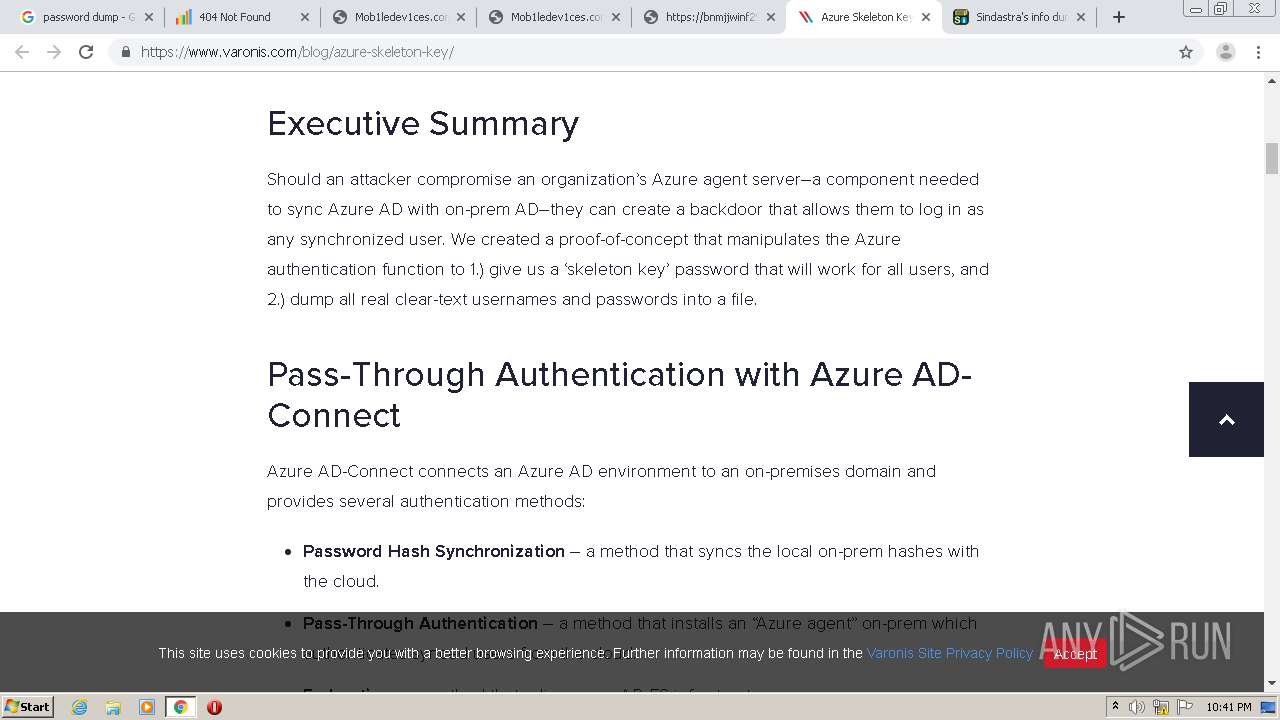
Task: Click the Google favicon on first tab
Action: point(28,17)
